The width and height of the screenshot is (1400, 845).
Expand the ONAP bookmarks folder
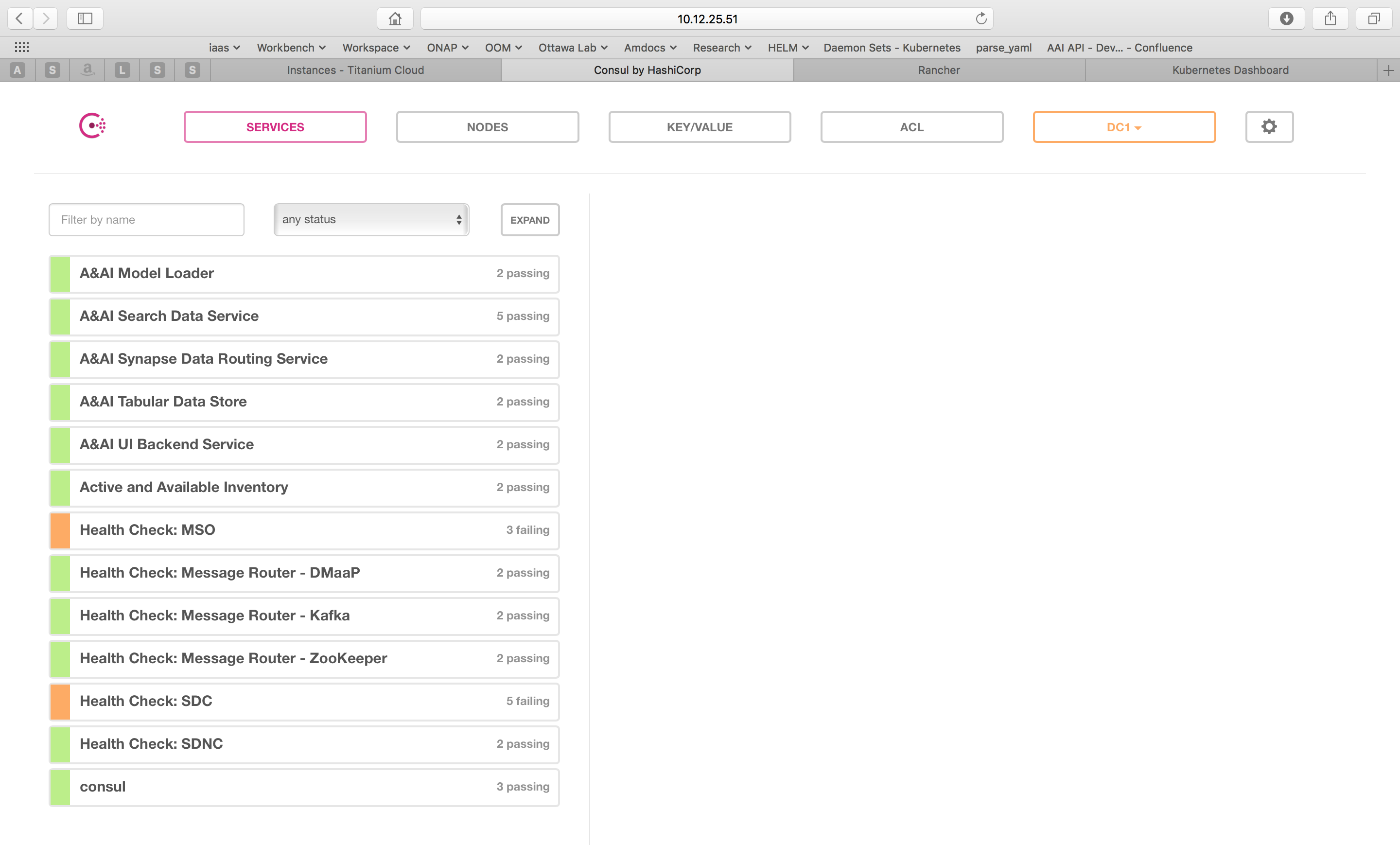pyautogui.click(x=447, y=48)
